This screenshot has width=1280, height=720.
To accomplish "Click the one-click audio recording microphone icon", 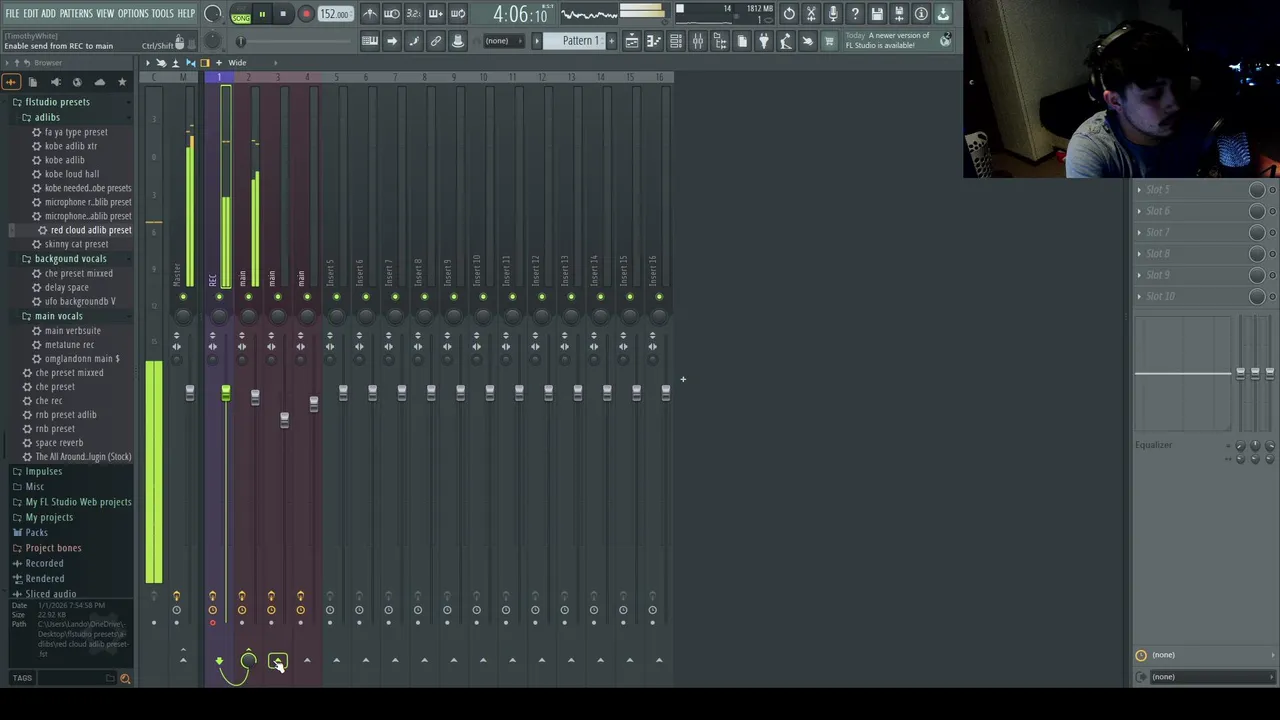I will point(833,14).
